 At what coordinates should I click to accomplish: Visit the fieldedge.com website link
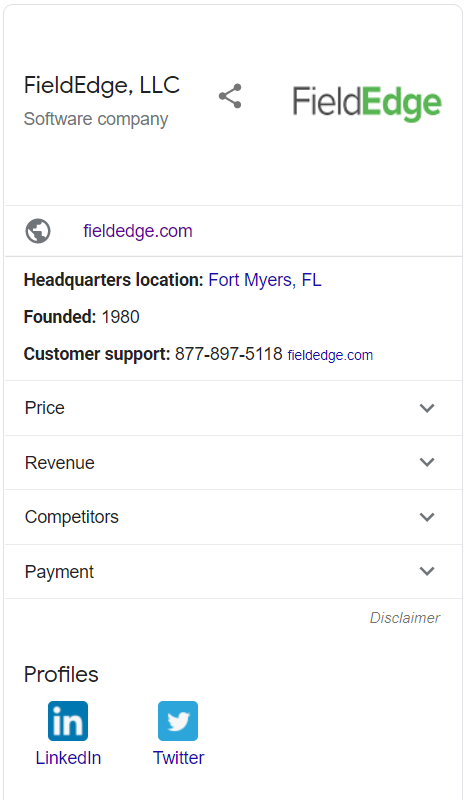click(138, 231)
